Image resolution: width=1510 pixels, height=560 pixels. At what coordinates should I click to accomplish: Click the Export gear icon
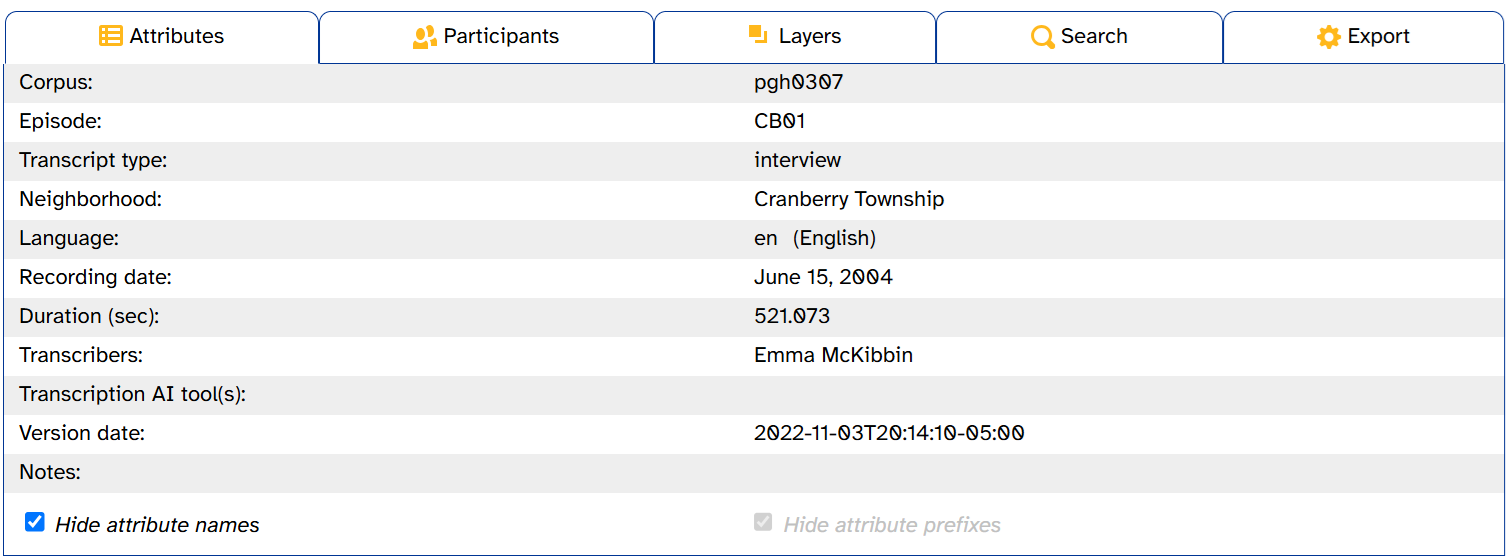(x=1329, y=37)
